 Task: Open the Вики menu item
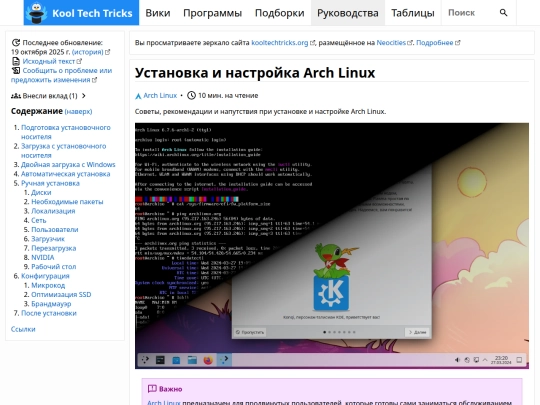coord(158,13)
